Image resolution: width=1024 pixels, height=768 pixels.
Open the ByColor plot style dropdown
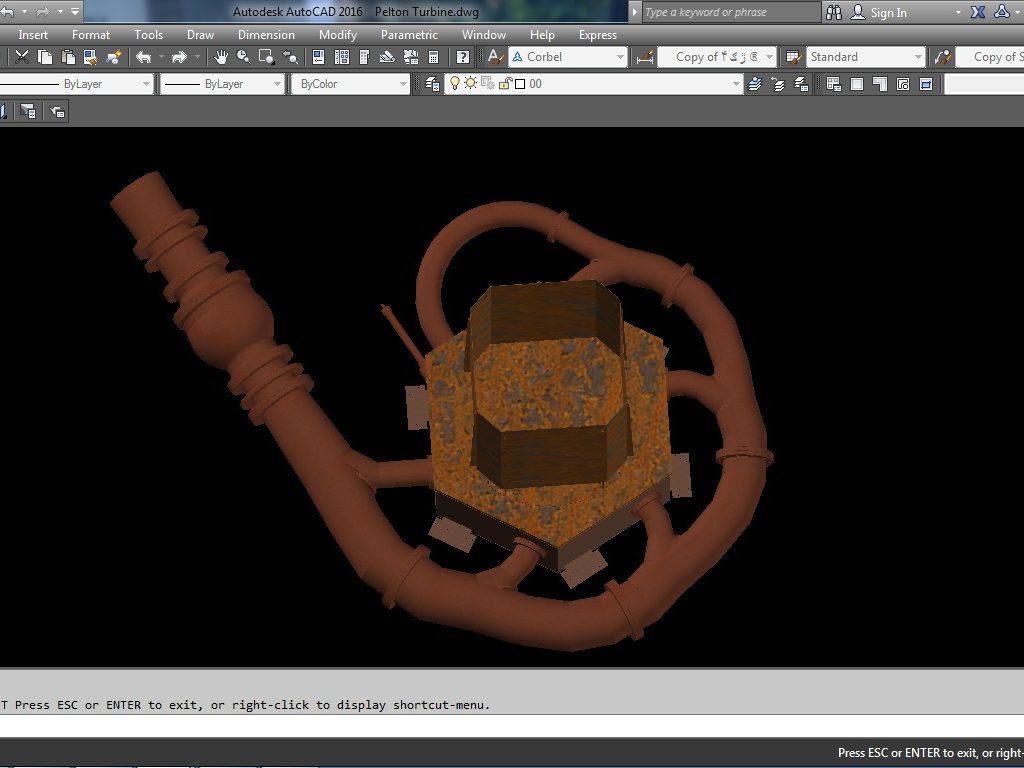pyautogui.click(x=403, y=84)
